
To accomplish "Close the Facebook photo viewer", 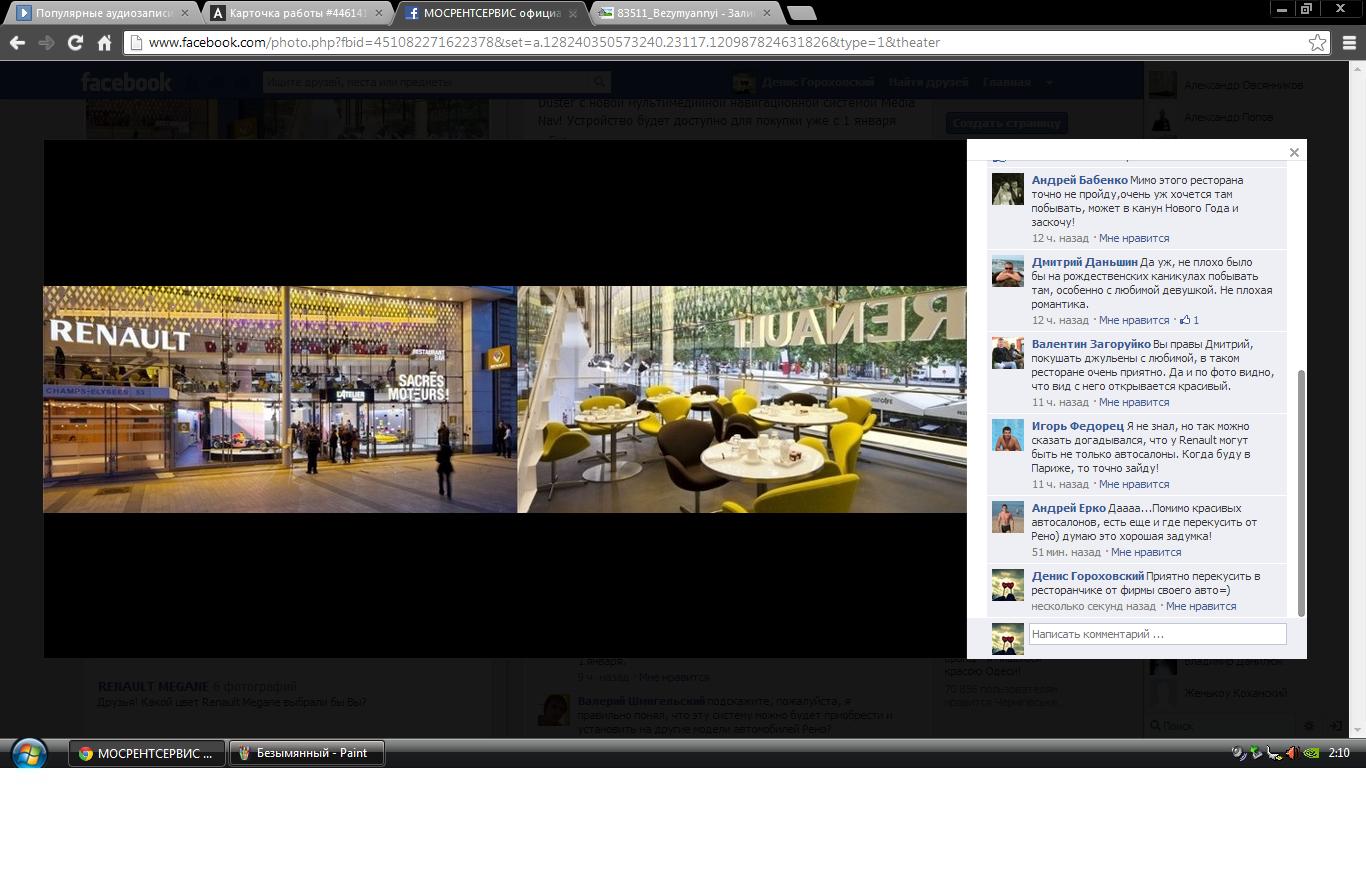I will [x=1294, y=152].
